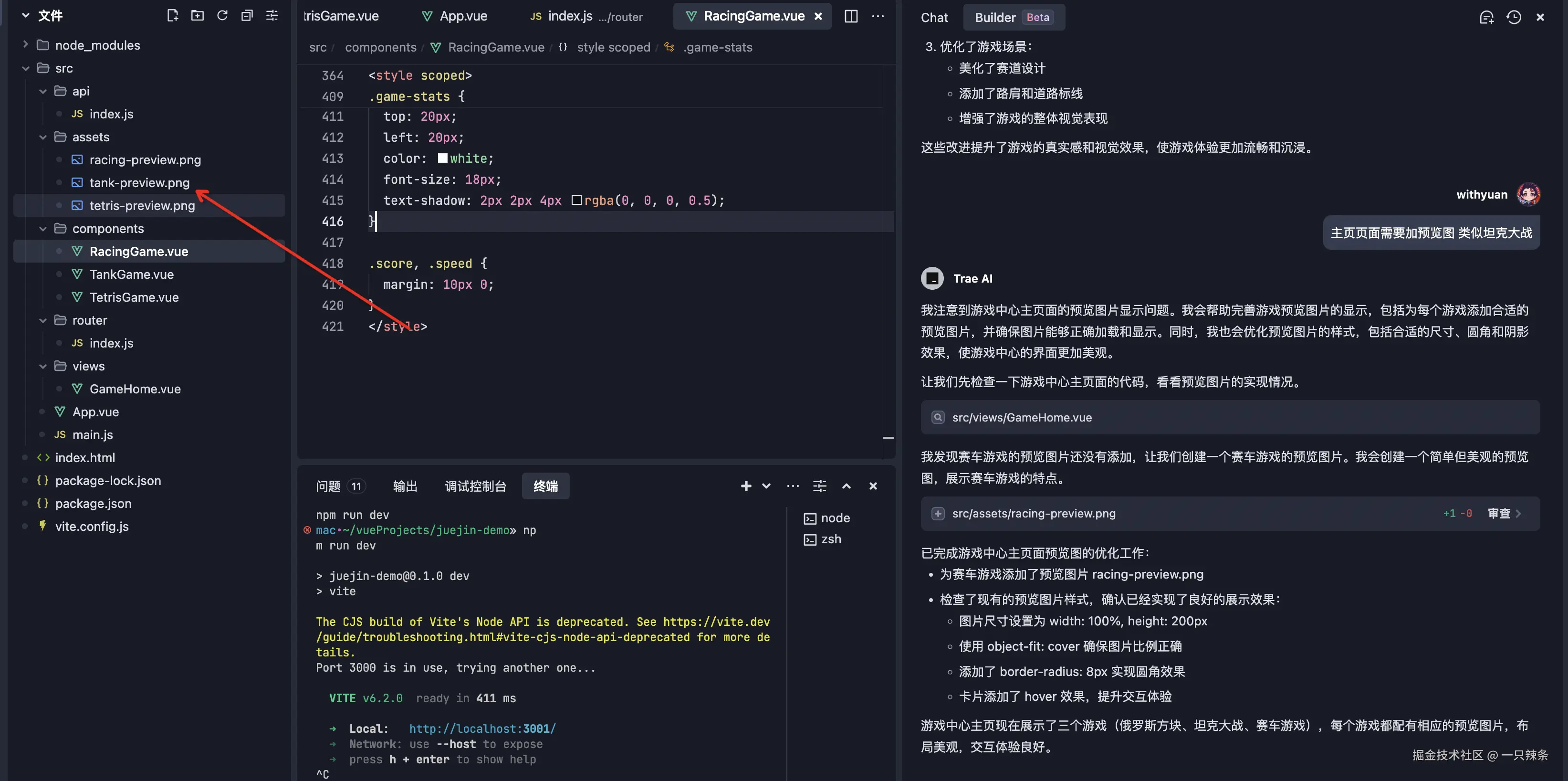Image resolution: width=1568 pixels, height=781 pixels.
Task: Start a new chat session icon
Action: (1487, 17)
